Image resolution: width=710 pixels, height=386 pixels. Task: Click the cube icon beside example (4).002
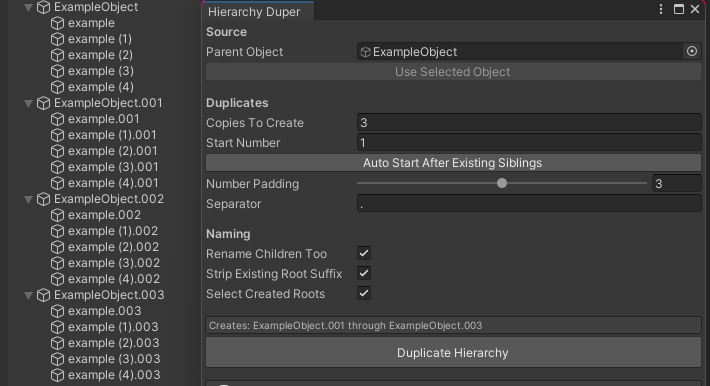(58, 279)
